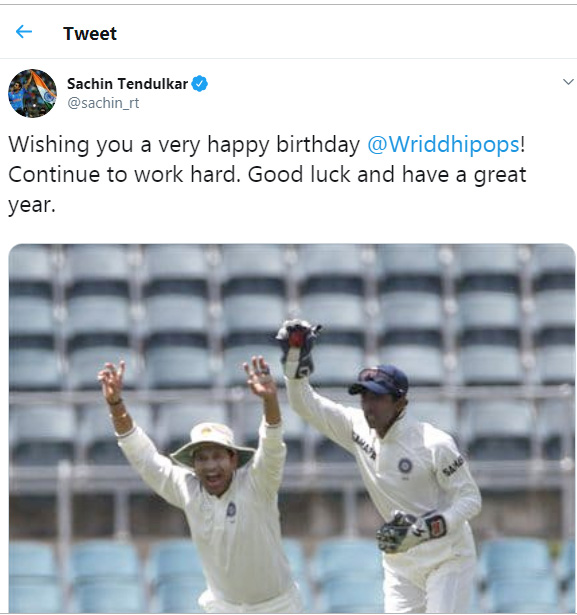The height and width of the screenshot is (615, 577).
Task: Click the wicketkeeper's sunglasses on cap
Action: click(377, 378)
